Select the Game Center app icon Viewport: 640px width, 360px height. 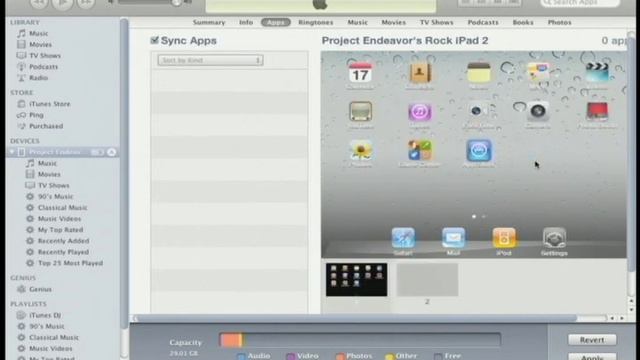click(x=420, y=150)
